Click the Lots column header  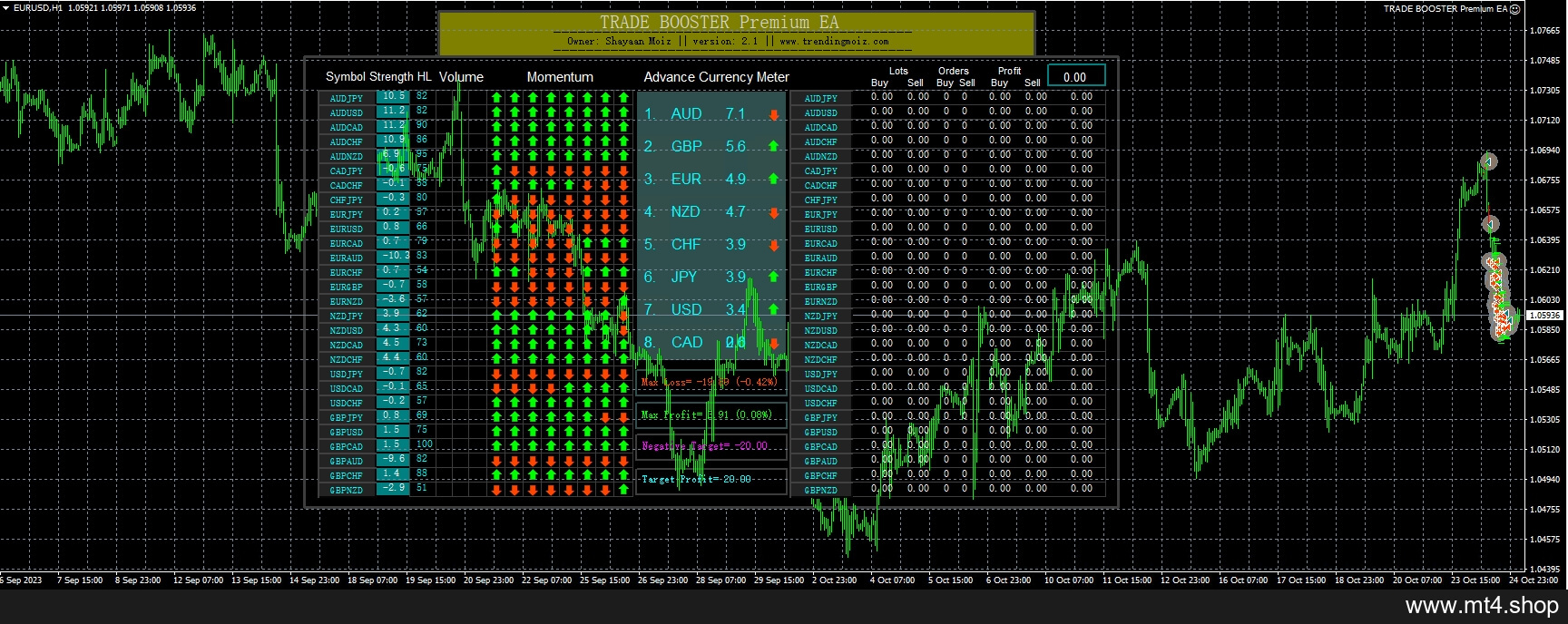(x=898, y=71)
